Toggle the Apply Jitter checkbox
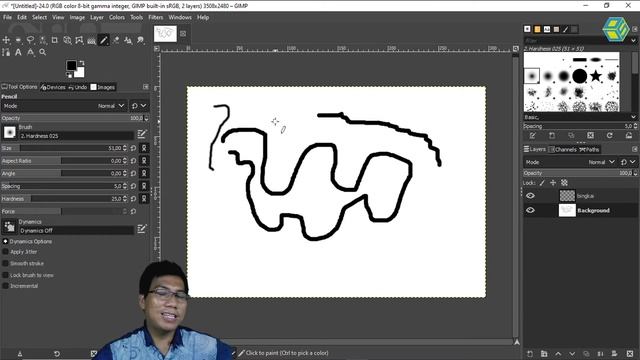The image size is (640, 360). point(5,252)
